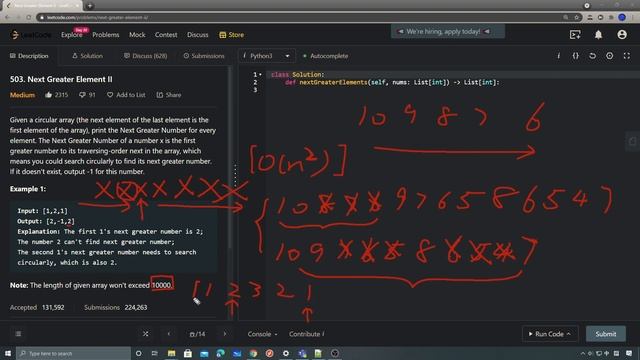Open the problem list hamburger icon
Viewport: 640px width, 360px height.
(18, 334)
